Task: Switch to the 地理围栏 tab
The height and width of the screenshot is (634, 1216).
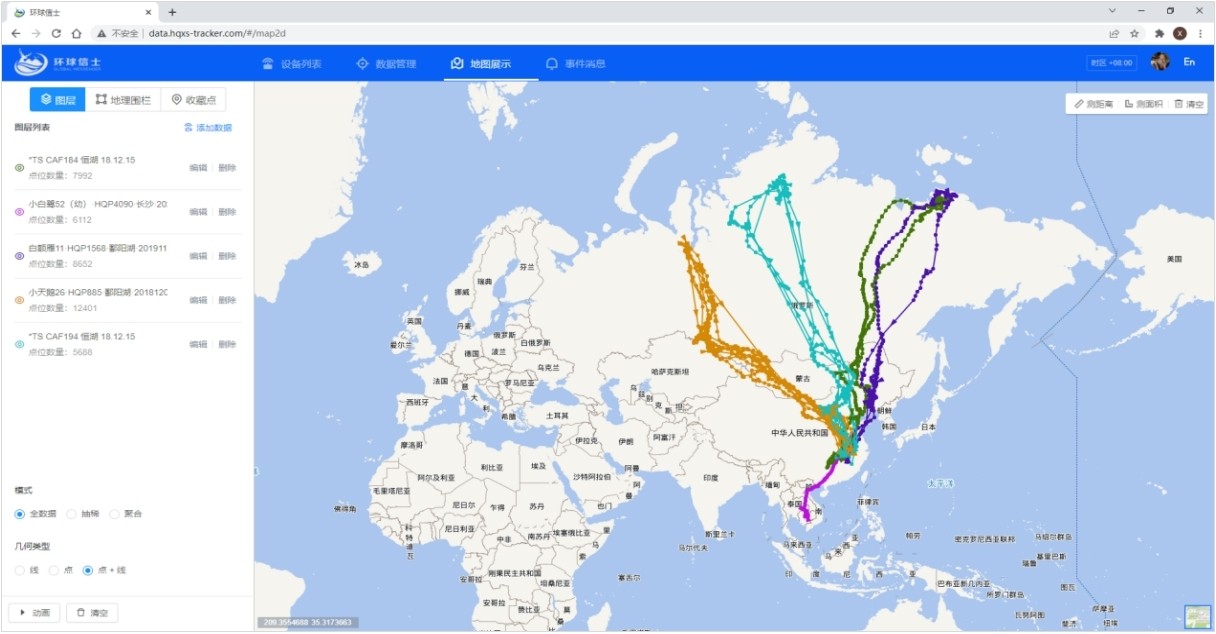Action: point(123,100)
